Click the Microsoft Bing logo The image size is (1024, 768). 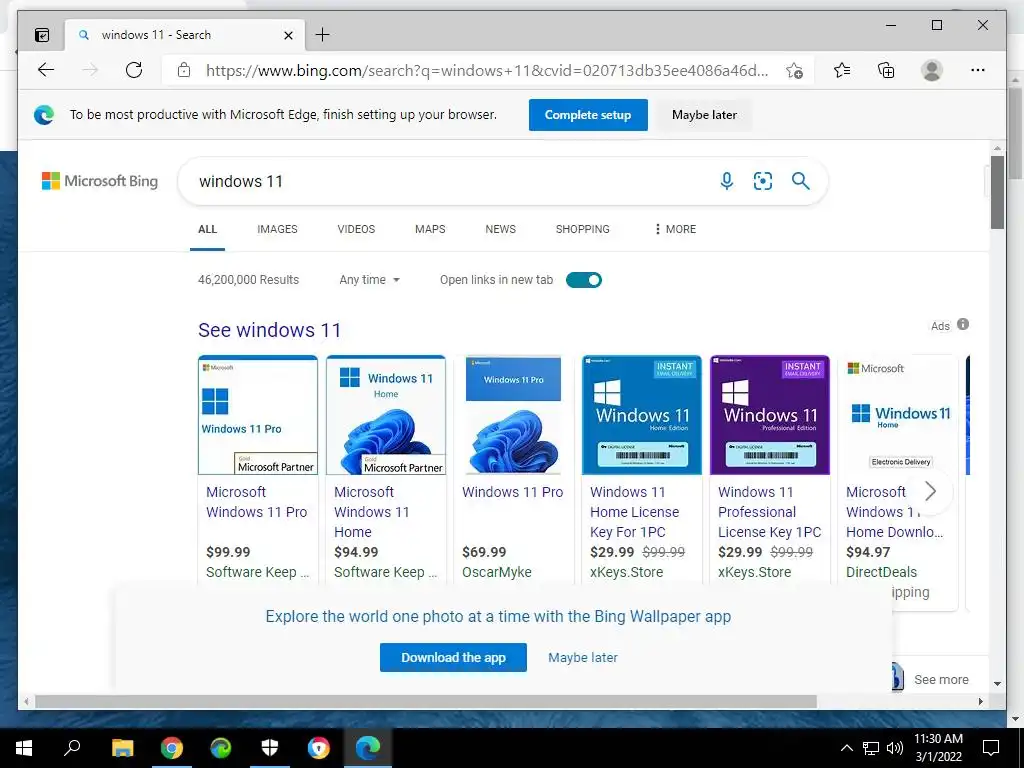point(100,181)
